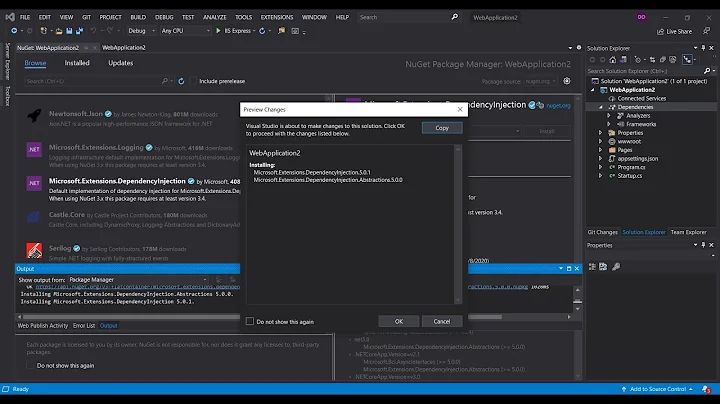
Task: Click the categorized icon in Properties panel
Action: 592,266
